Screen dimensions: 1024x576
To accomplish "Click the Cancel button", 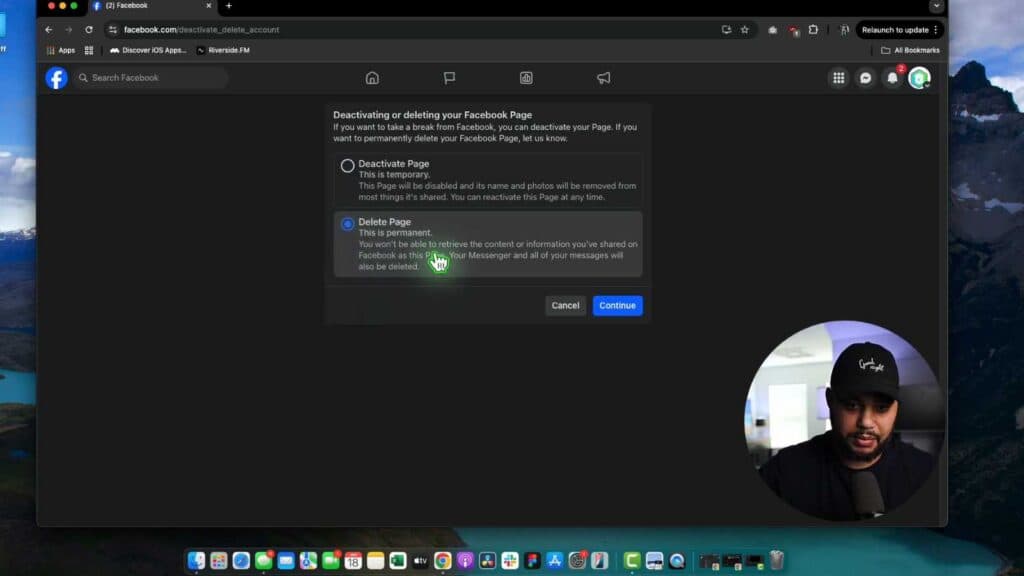I will click(x=565, y=306).
